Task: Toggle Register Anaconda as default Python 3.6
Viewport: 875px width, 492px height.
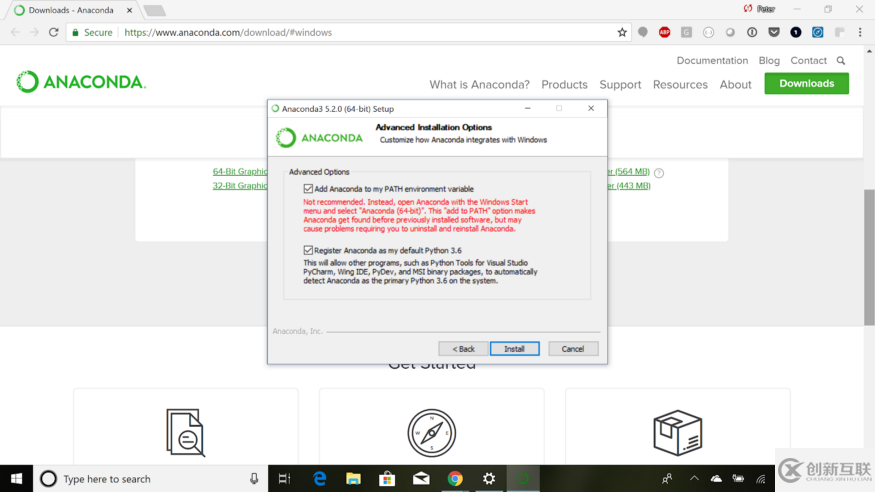Action: 308,250
